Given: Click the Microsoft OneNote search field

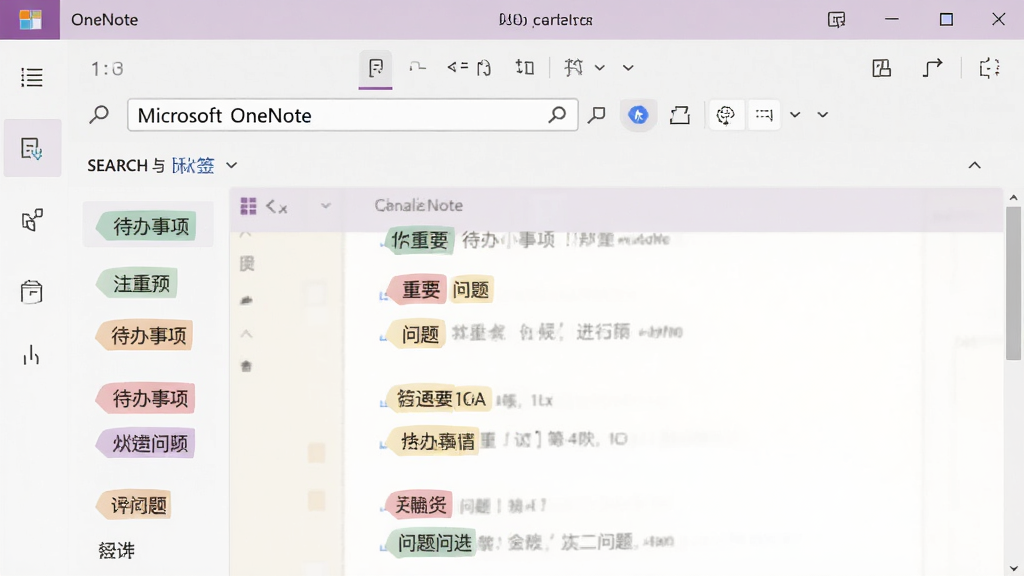Looking at the screenshot, I should tap(353, 115).
